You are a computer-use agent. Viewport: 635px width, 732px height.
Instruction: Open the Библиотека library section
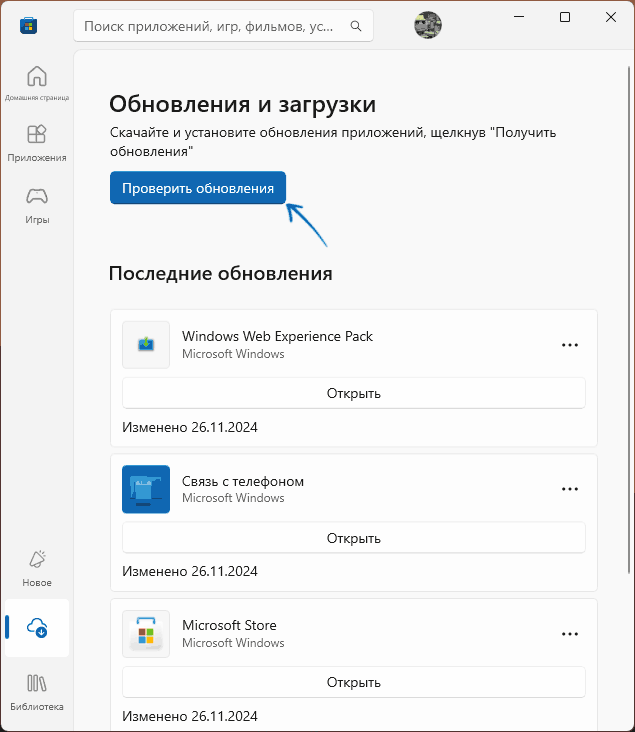point(37,693)
